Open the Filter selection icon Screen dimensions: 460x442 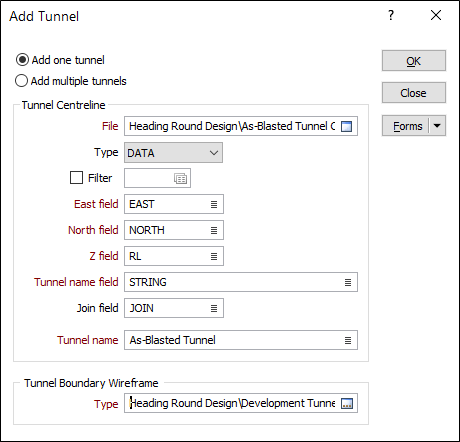[x=180, y=179]
